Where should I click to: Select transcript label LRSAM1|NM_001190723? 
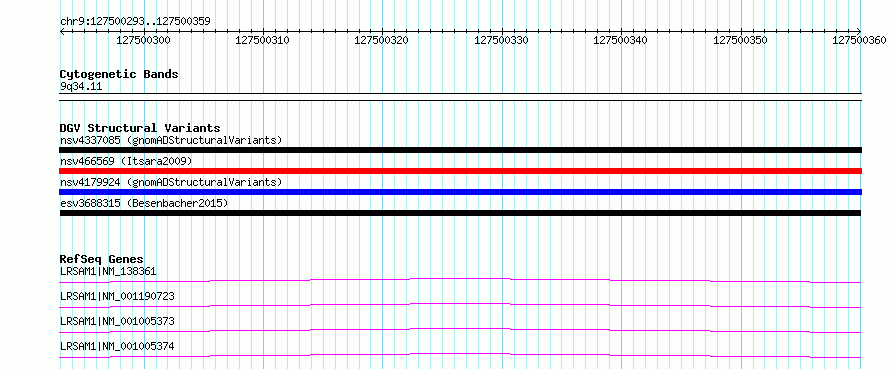(117, 296)
